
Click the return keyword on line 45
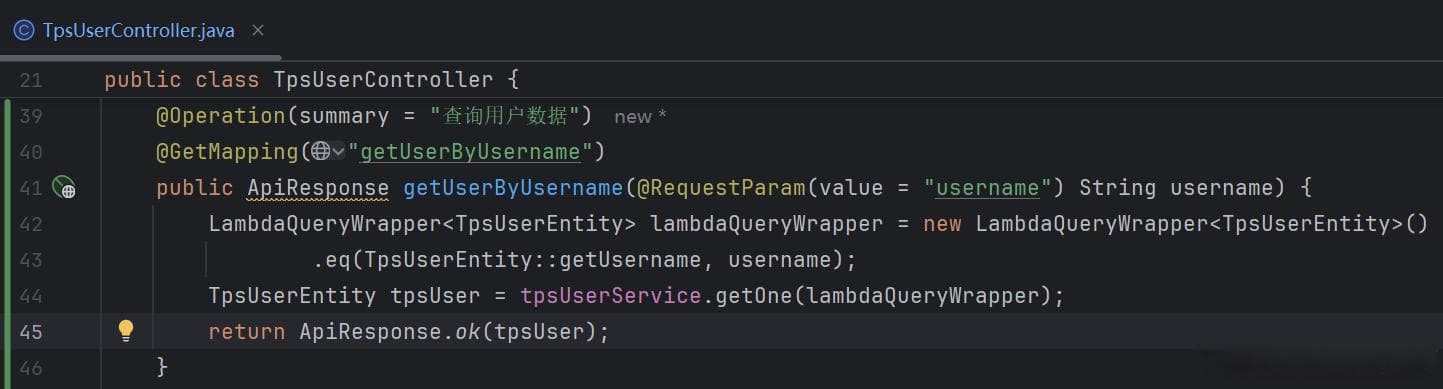[x=247, y=332]
